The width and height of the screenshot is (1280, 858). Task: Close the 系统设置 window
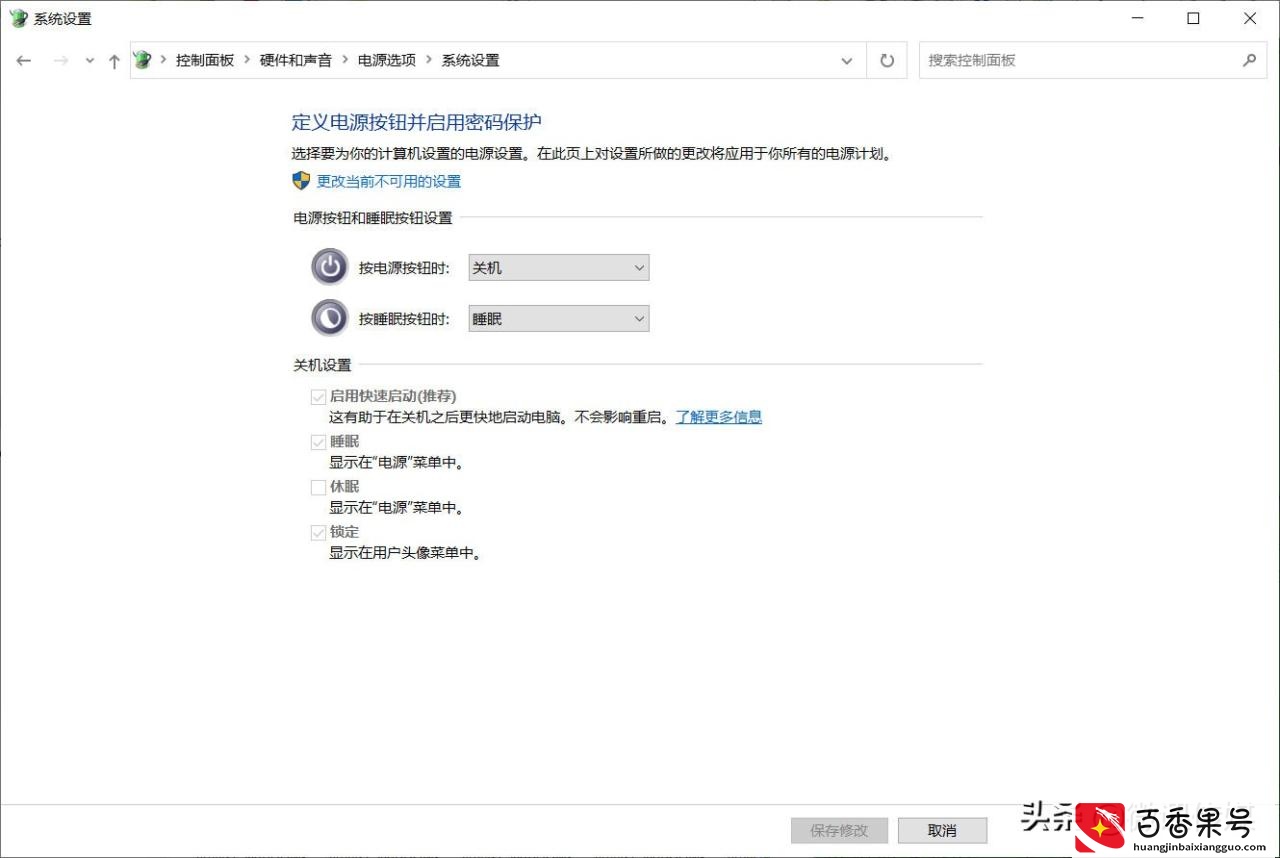tap(1250, 18)
